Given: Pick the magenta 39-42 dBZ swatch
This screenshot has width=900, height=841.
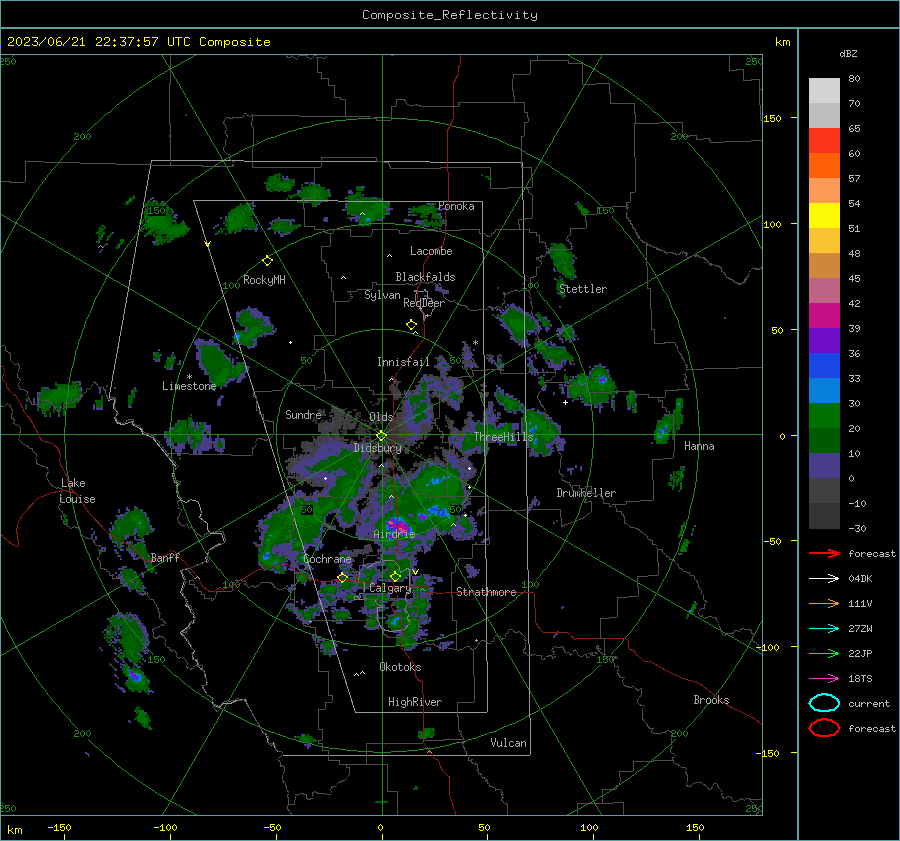Looking at the screenshot, I should coord(824,316).
